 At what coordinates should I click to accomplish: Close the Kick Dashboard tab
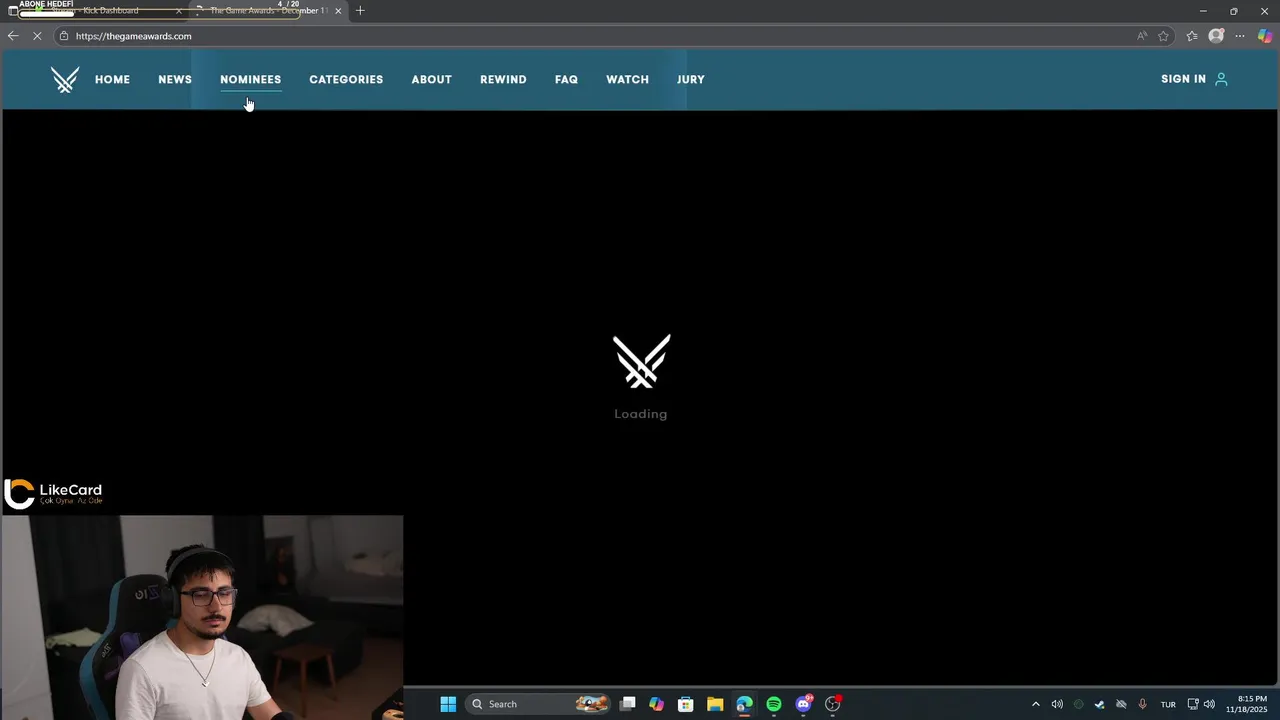[179, 11]
